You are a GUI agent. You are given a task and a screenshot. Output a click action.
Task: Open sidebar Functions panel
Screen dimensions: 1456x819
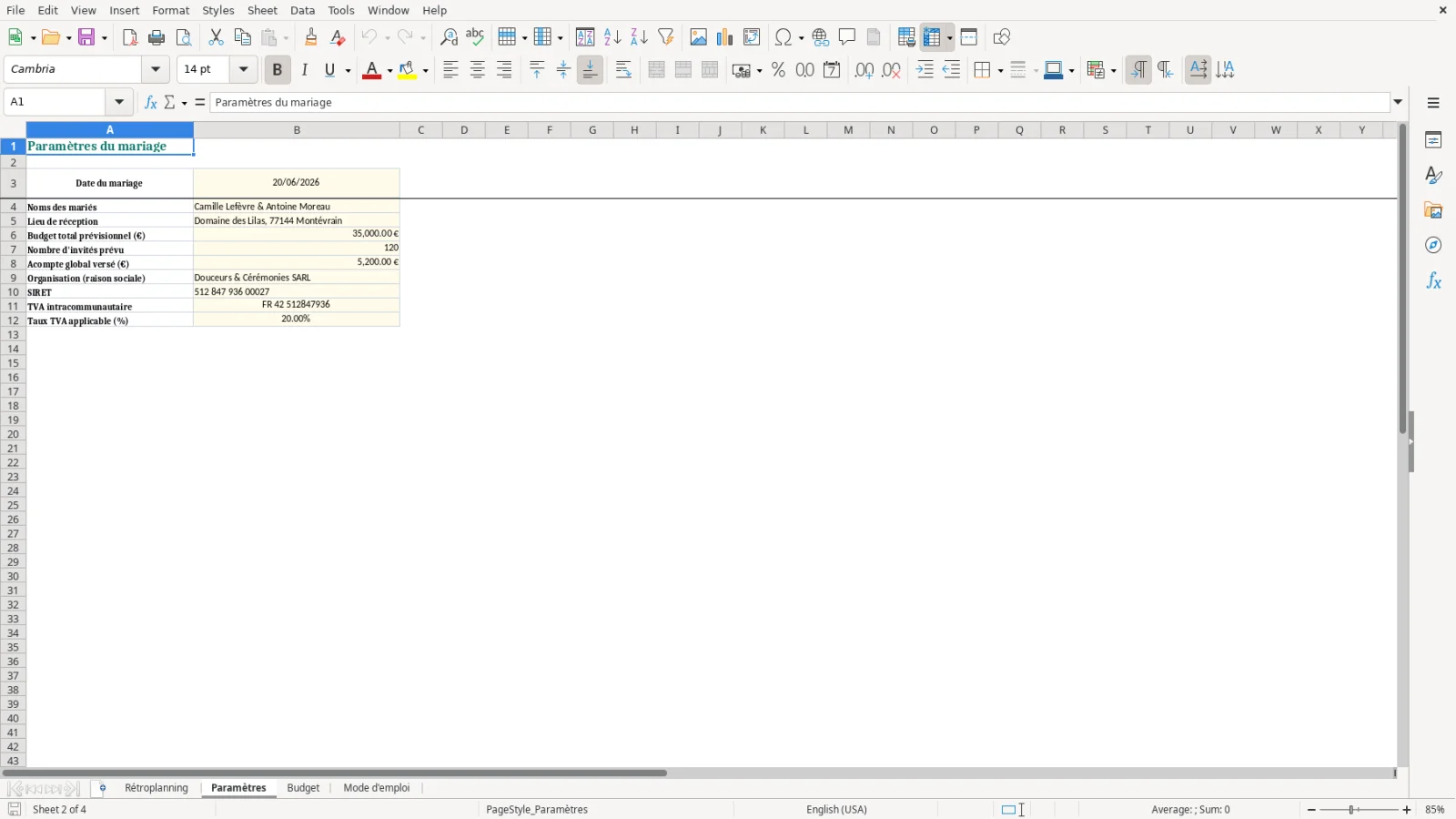tap(1433, 281)
